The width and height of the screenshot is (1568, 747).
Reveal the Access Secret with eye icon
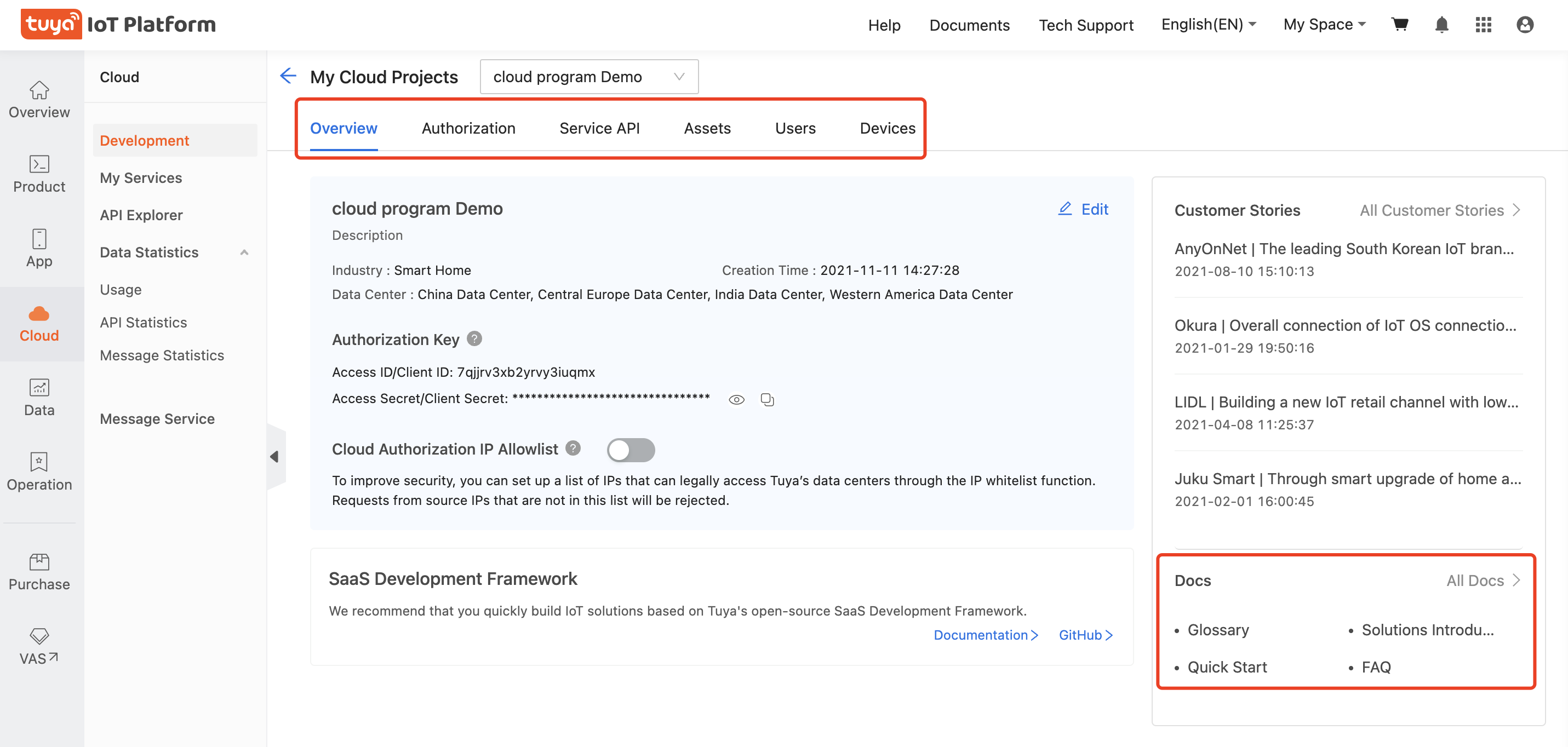[x=736, y=400]
